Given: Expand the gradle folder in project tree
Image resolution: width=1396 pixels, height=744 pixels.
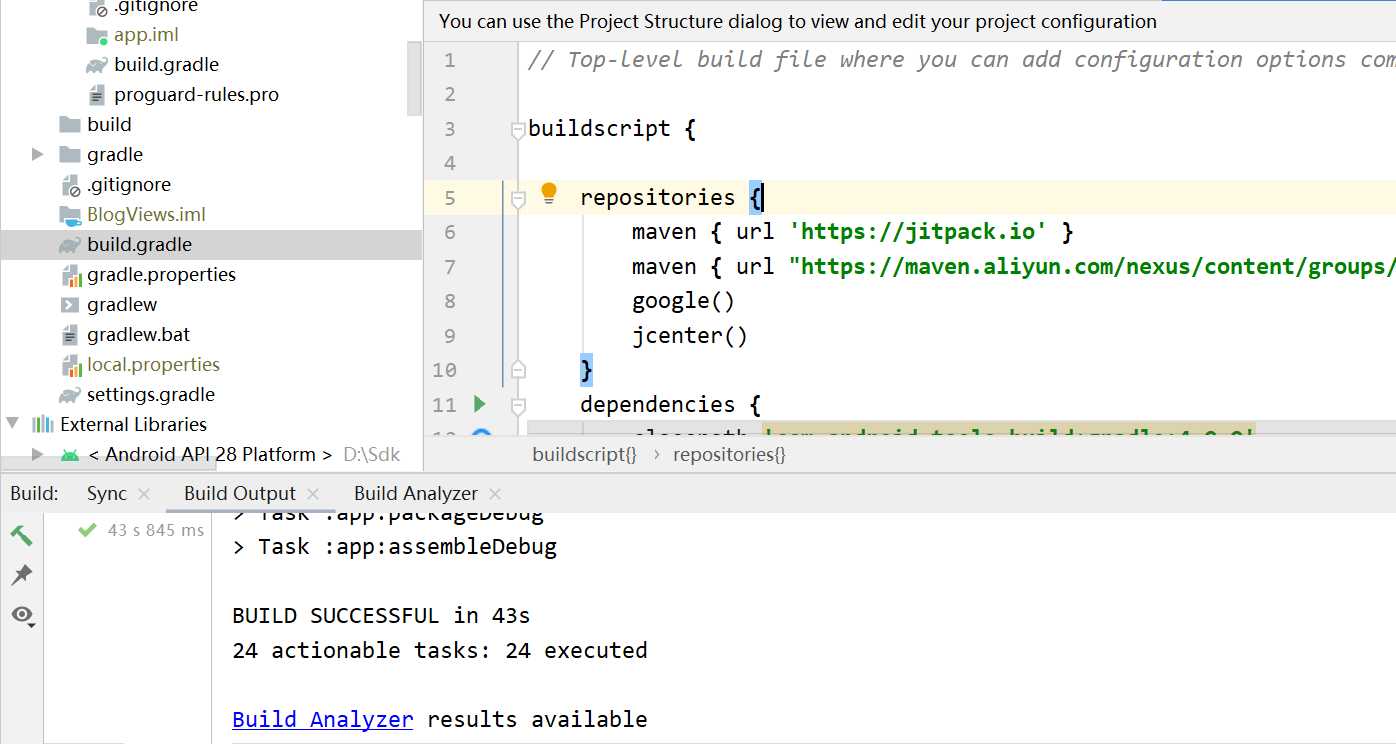Looking at the screenshot, I should pos(37,154).
